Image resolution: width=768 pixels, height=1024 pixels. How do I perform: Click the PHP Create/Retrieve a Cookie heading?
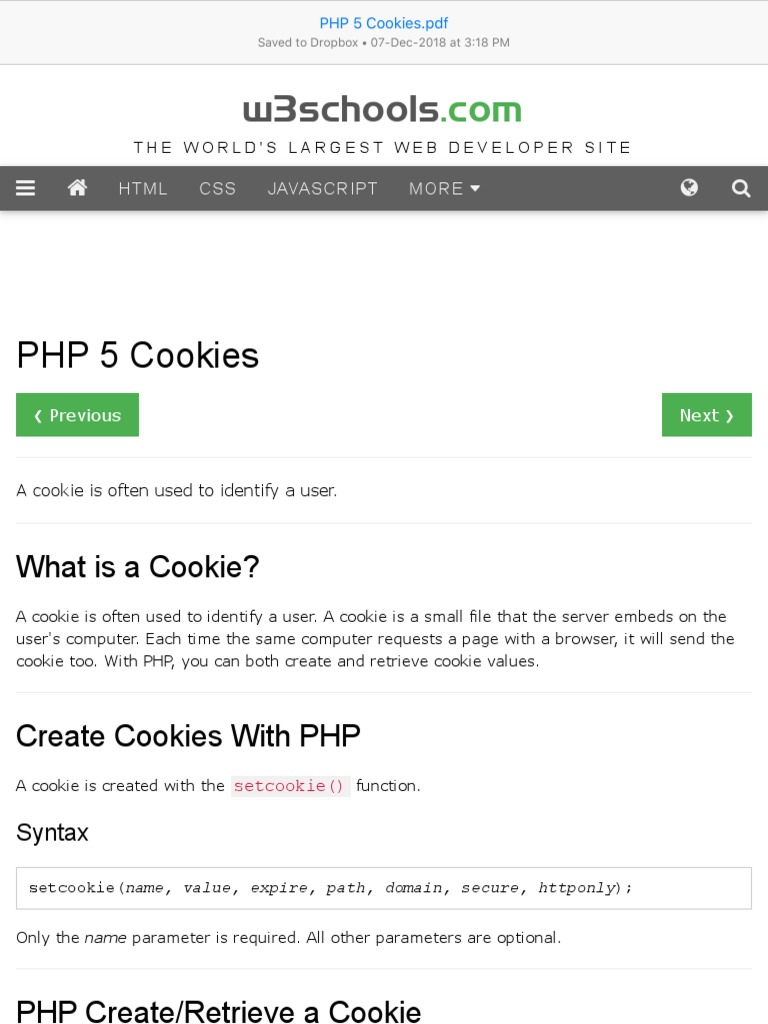coord(219,1011)
